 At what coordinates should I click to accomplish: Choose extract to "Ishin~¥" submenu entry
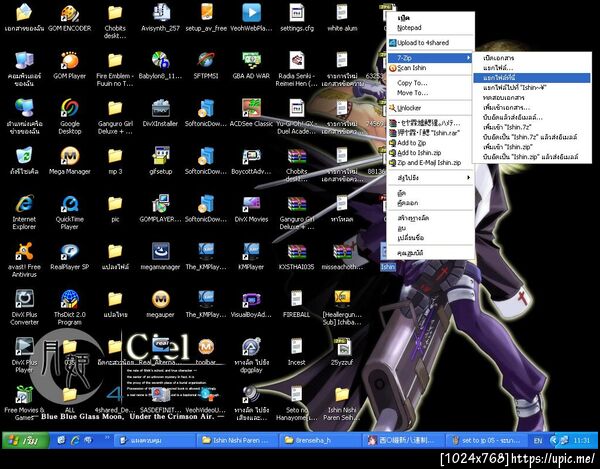click(532, 88)
